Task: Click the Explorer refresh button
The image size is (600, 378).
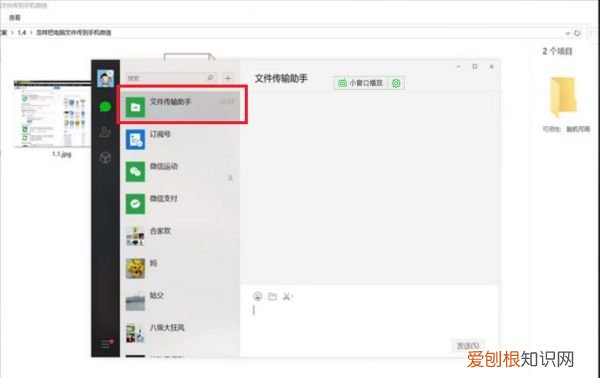Action: pos(577,33)
